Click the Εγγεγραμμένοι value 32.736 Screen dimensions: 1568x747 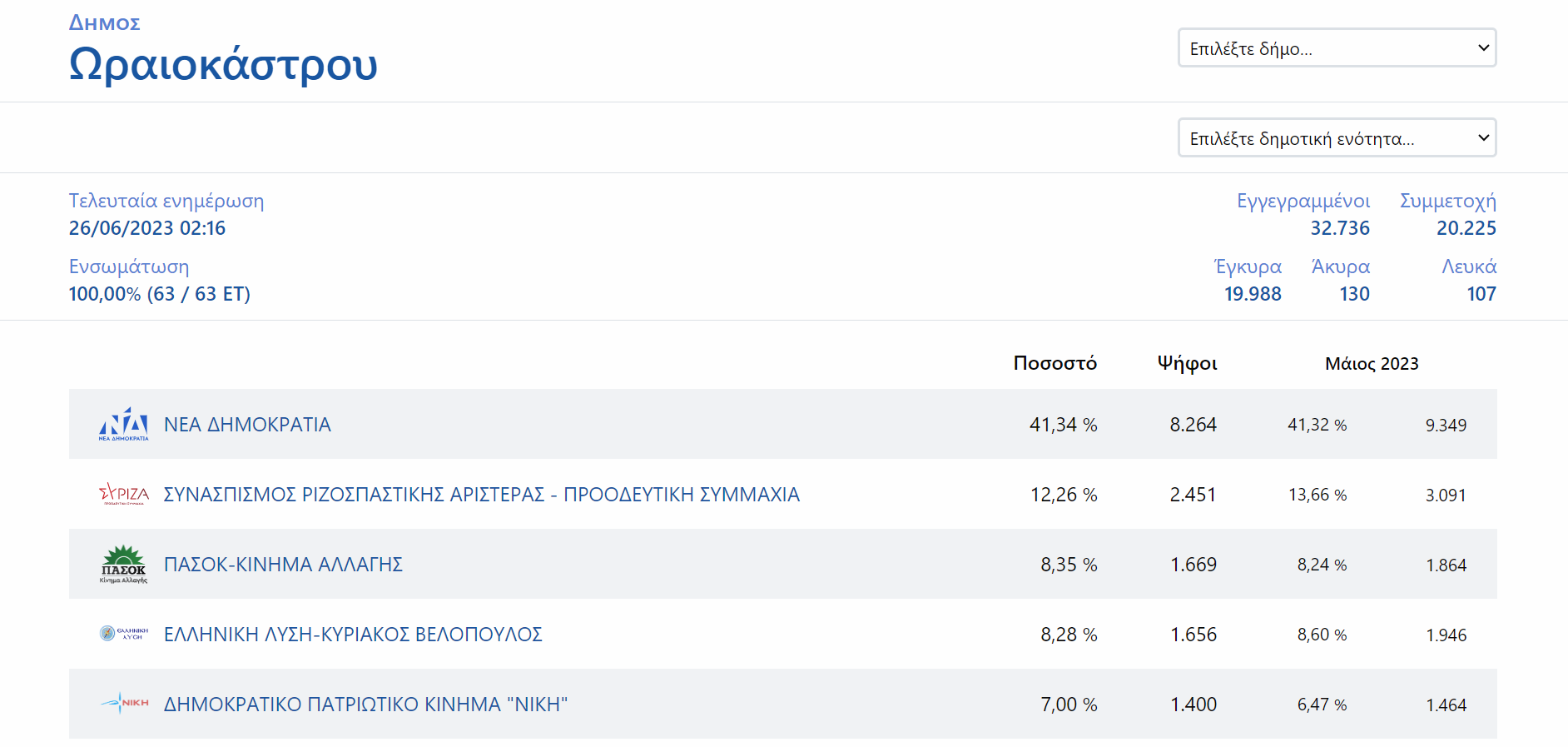[x=1339, y=228]
